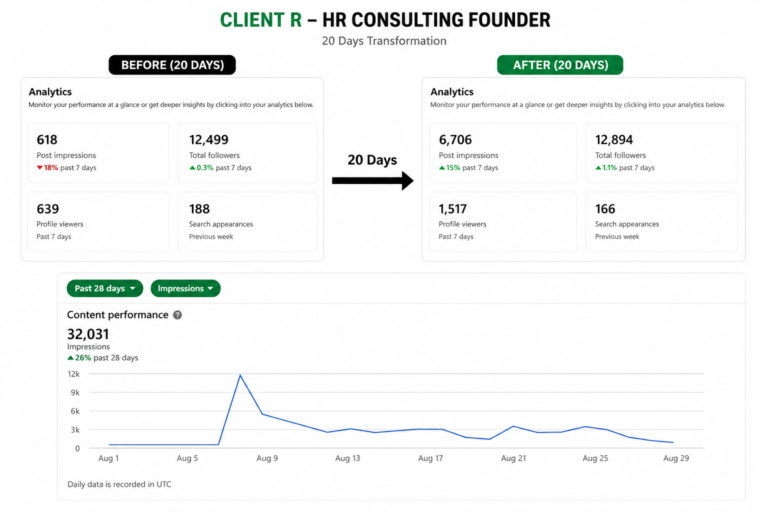Open the 166 Search appearances card
This screenshot has width=768, height=512.
[661, 222]
